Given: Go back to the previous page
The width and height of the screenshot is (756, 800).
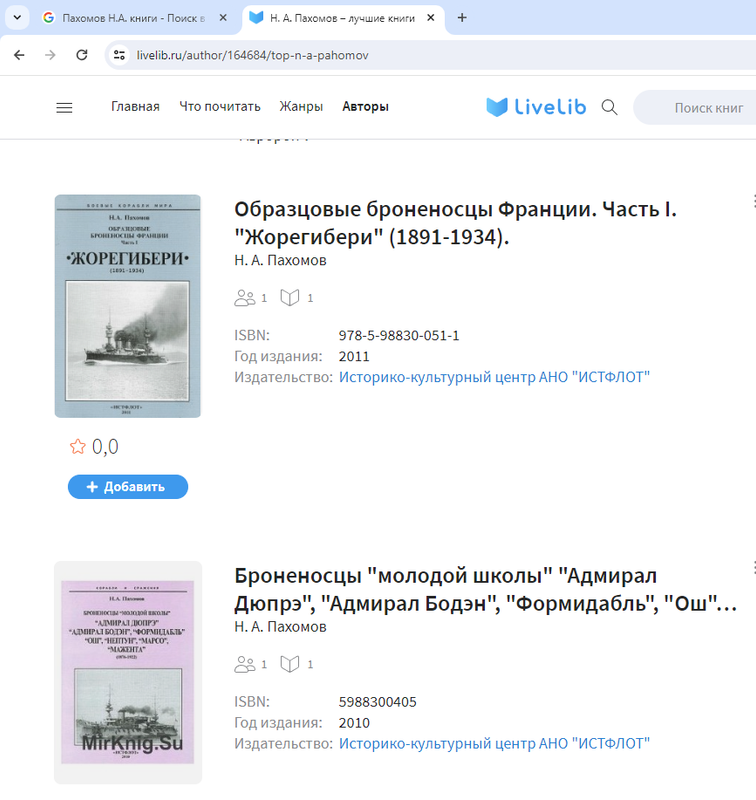Looking at the screenshot, I should tap(19, 55).
